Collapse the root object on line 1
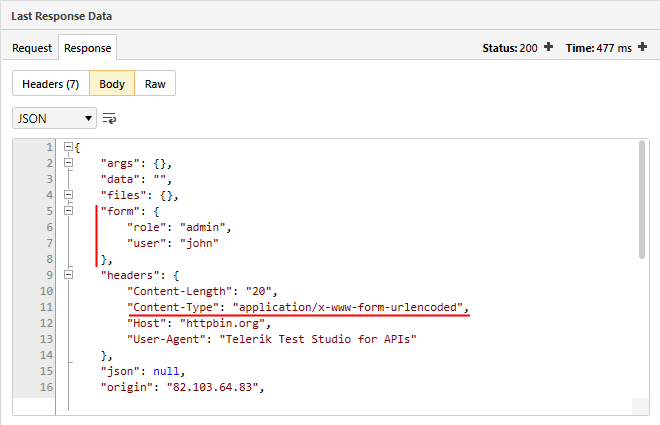 68,146
